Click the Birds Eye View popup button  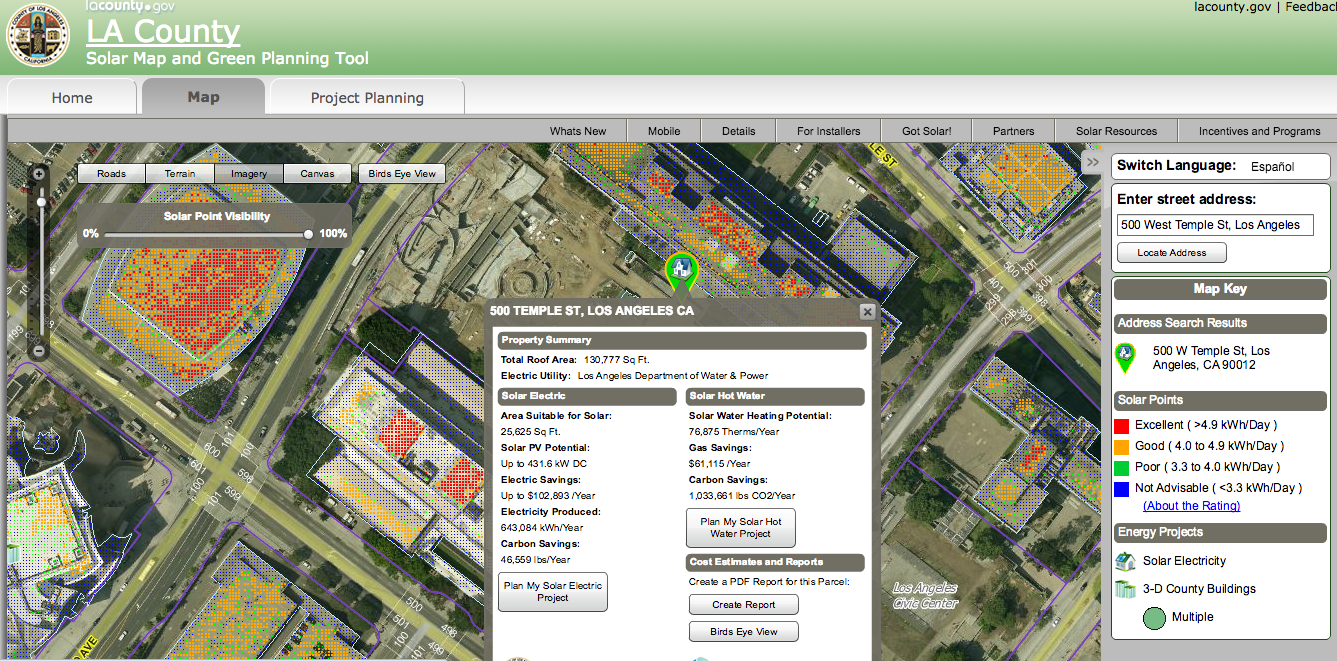tap(744, 632)
